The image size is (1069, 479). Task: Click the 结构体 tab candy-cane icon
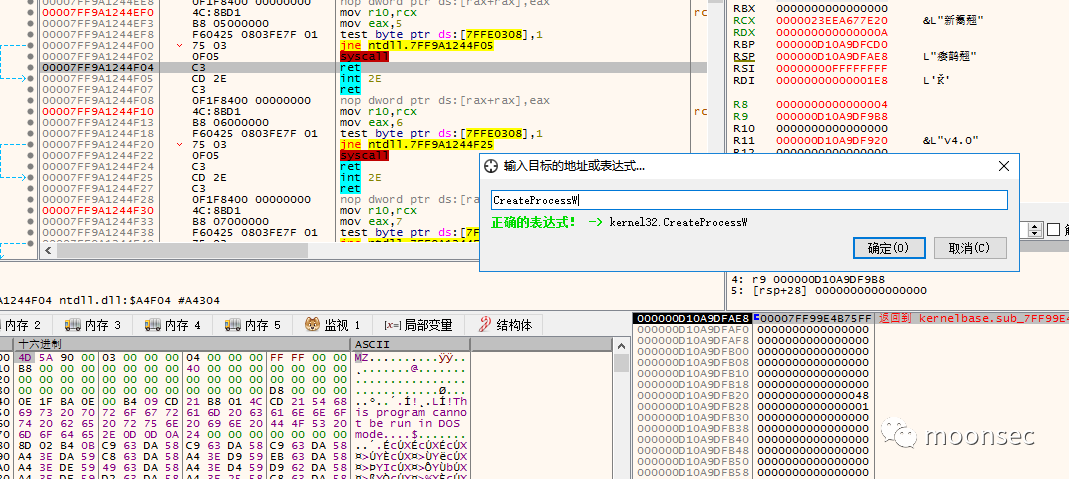[485, 324]
